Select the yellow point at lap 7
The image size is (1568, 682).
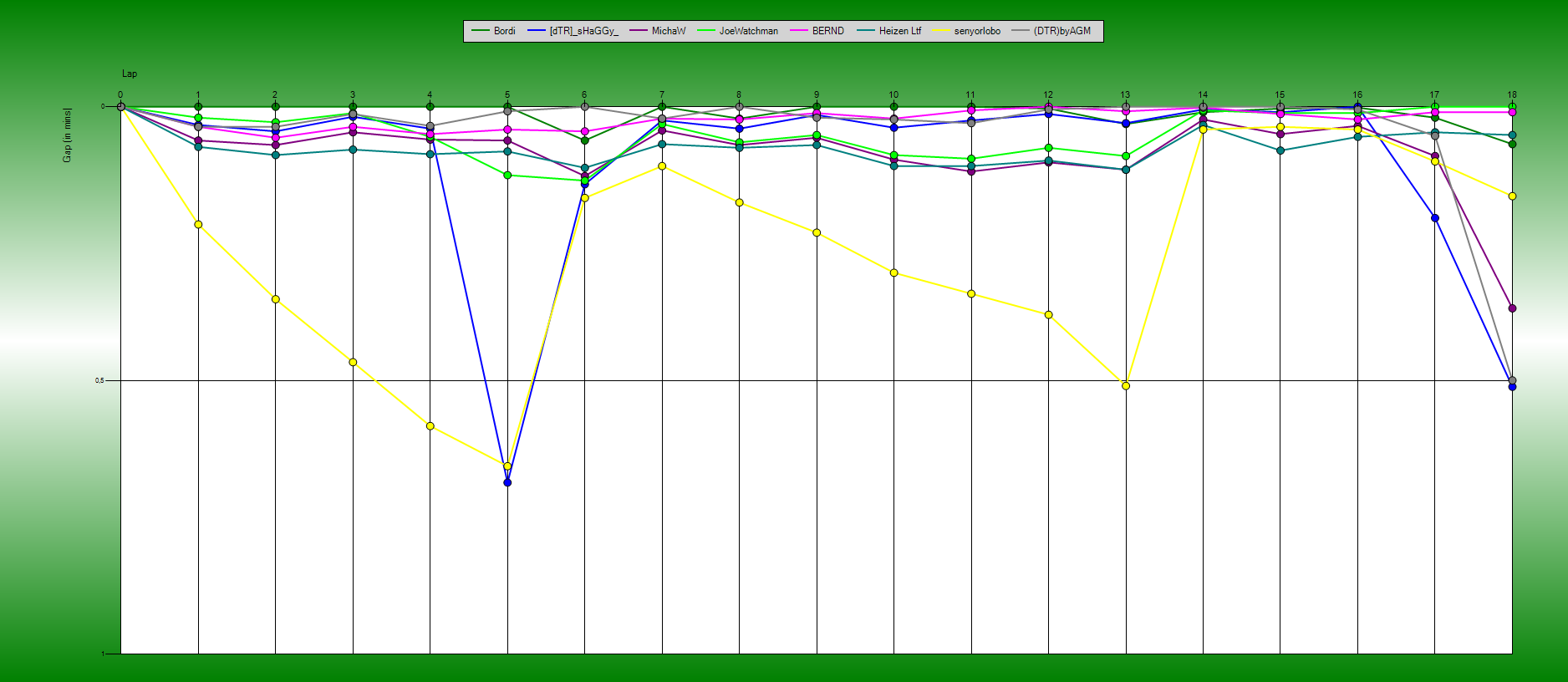point(662,166)
